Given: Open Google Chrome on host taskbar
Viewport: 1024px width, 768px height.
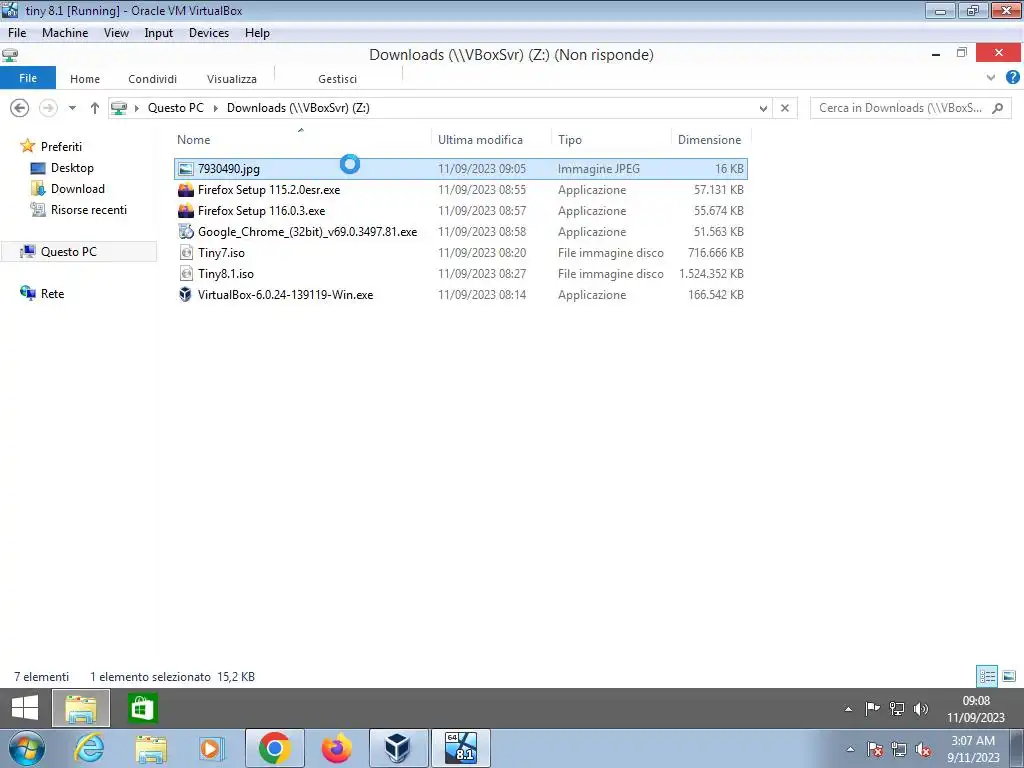Looking at the screenshot, I should (274, 748).
